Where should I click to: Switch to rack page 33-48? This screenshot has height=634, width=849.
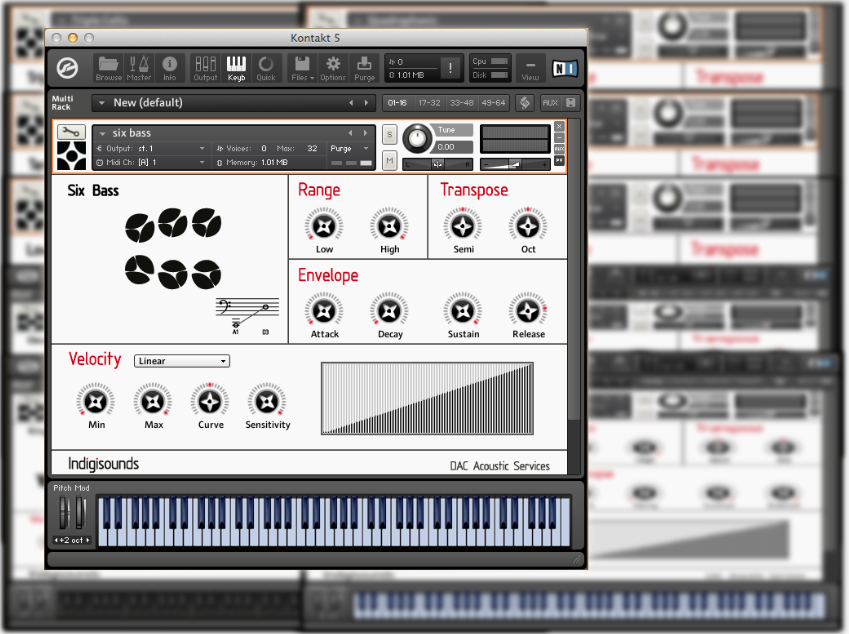[462, 102]
